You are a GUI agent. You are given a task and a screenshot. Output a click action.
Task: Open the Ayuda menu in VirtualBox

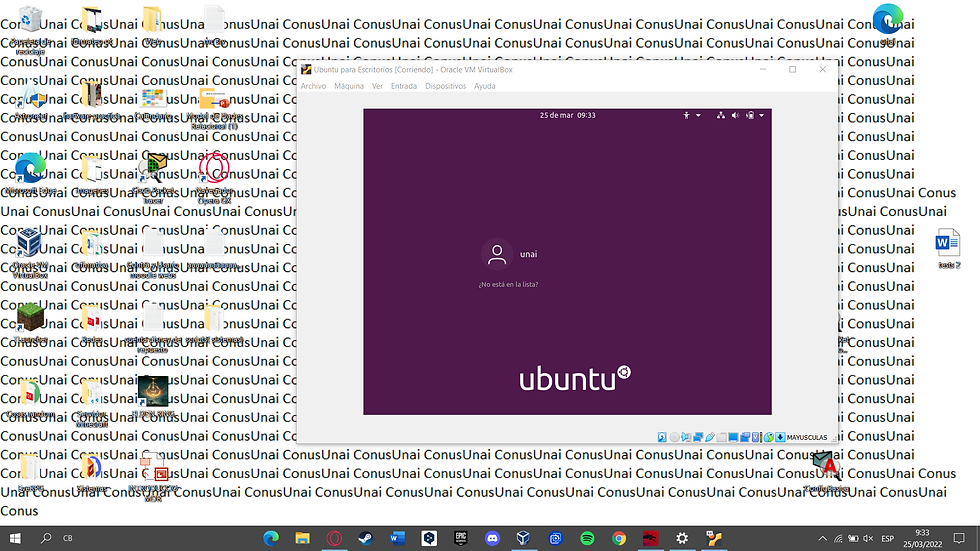coord(484,86)
